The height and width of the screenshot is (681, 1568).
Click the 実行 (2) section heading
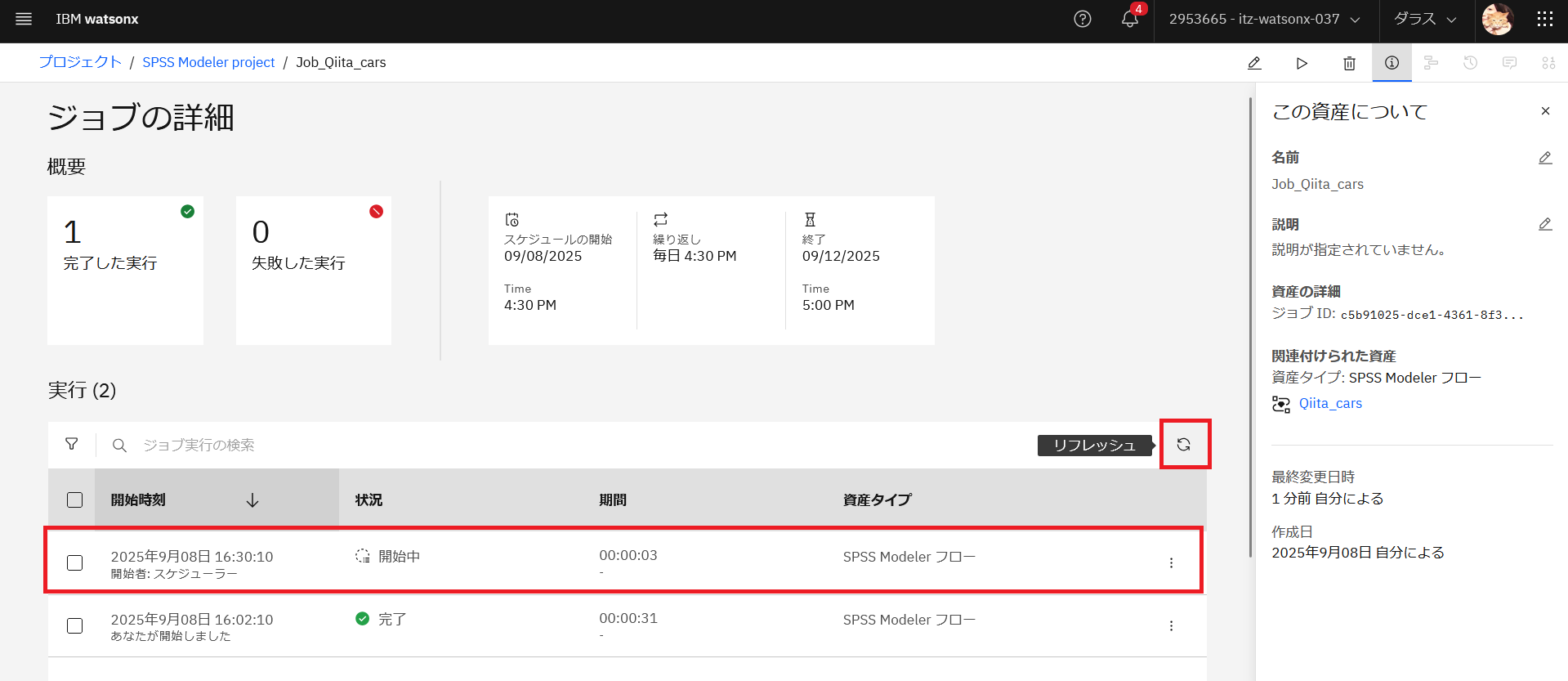click(x=82, y=390)
